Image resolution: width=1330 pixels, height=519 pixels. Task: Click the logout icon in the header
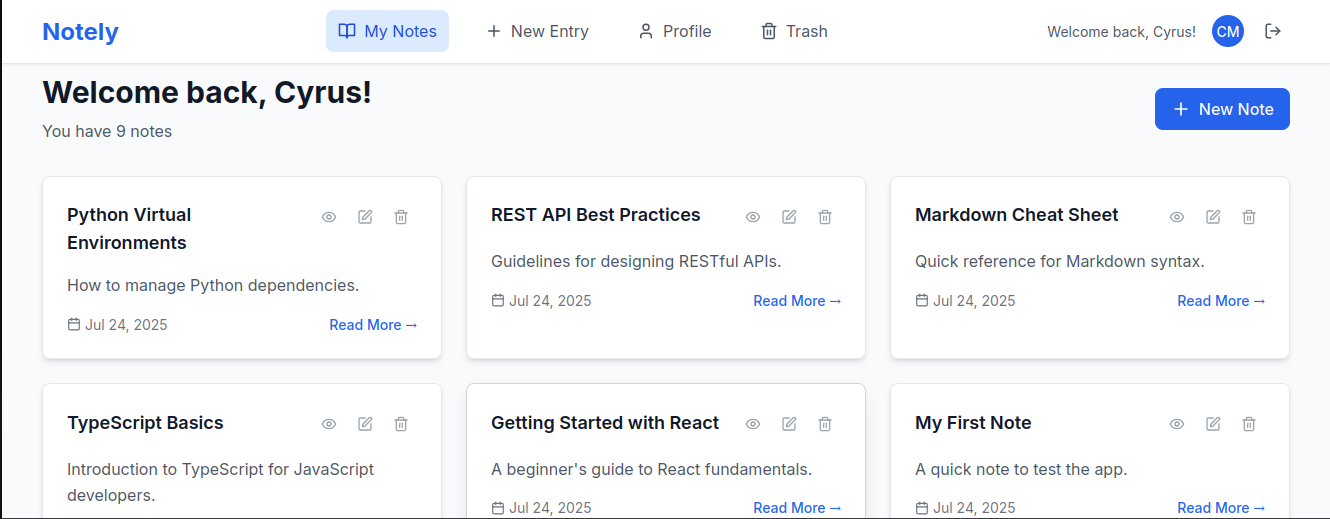1273,31
